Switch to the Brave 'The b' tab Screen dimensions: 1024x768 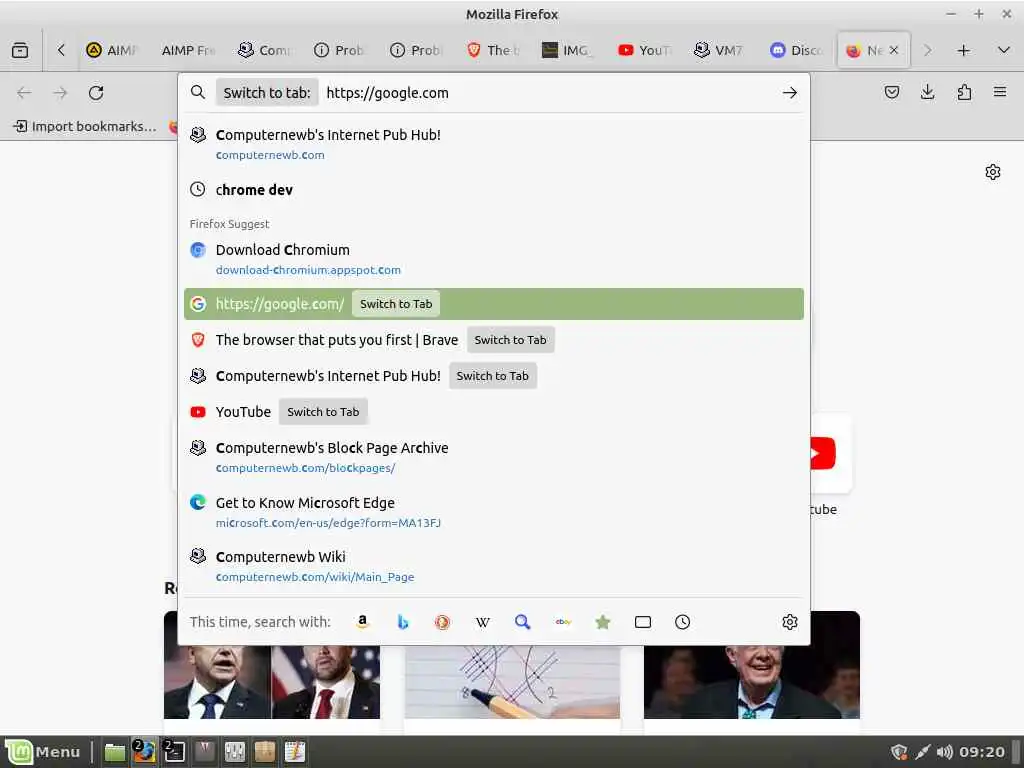pos(492,50)
